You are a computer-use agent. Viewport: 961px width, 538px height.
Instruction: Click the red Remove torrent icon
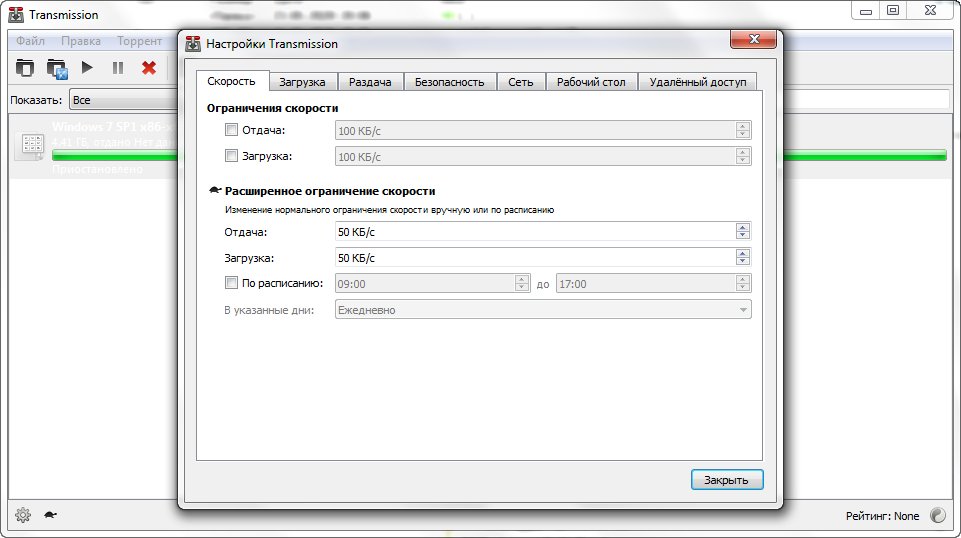(149, 67)
